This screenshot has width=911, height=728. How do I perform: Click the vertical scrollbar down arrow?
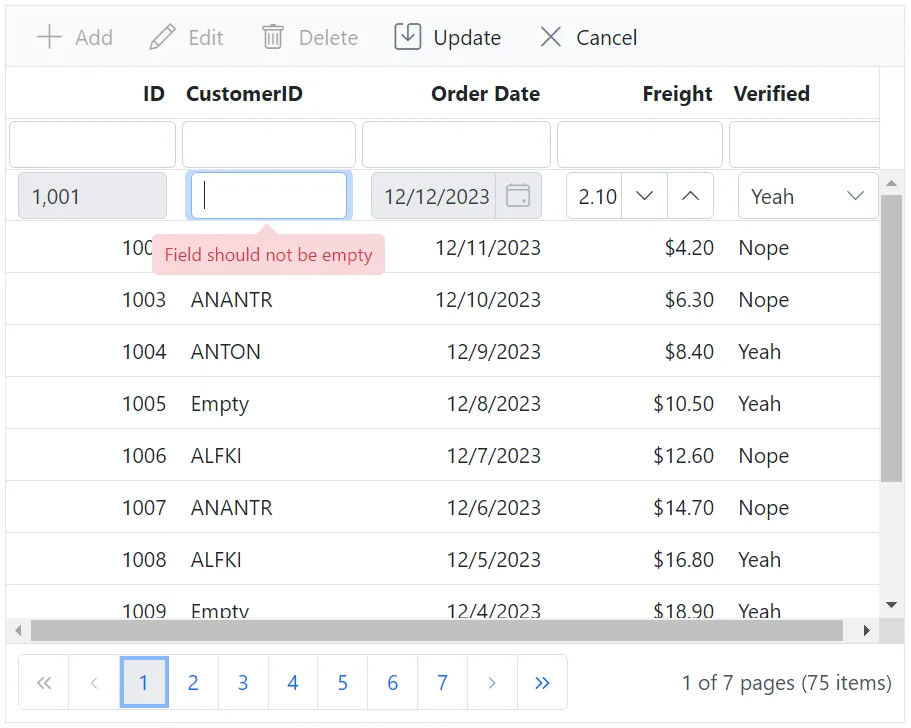coord(891,604)
